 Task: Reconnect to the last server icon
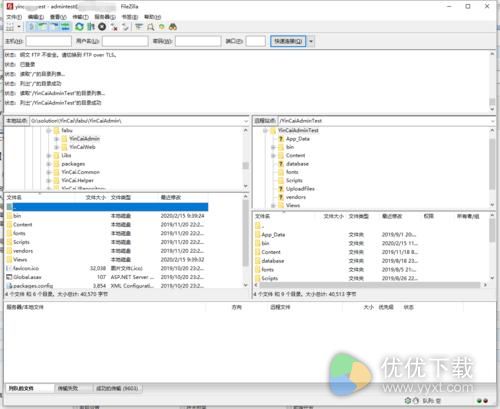tap(125, 27)
